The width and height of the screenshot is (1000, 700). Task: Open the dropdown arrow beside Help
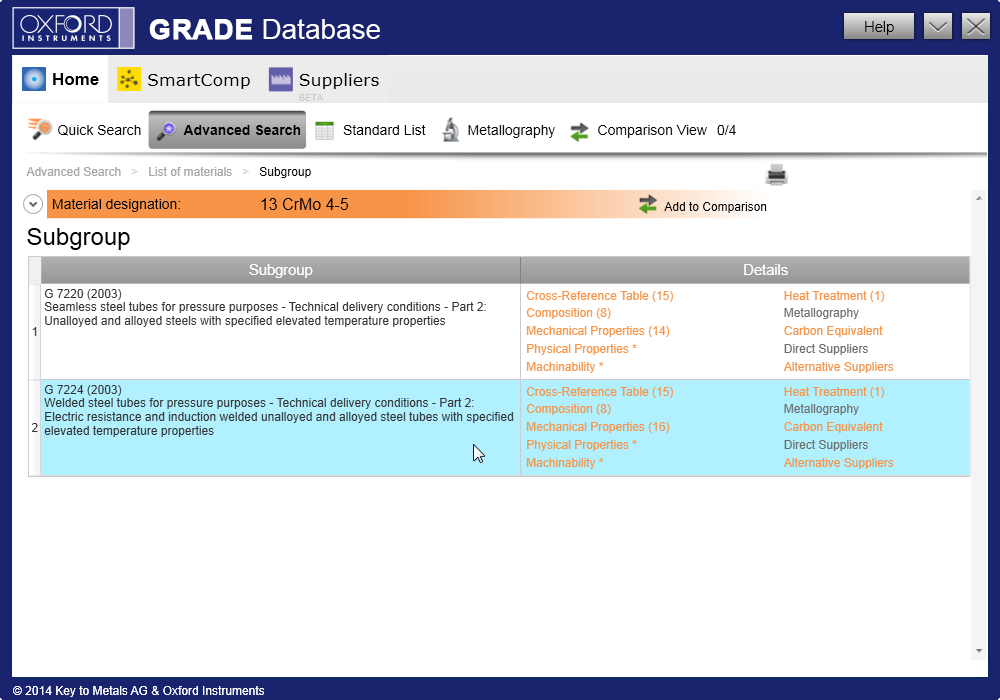click(x=938, y=27)
